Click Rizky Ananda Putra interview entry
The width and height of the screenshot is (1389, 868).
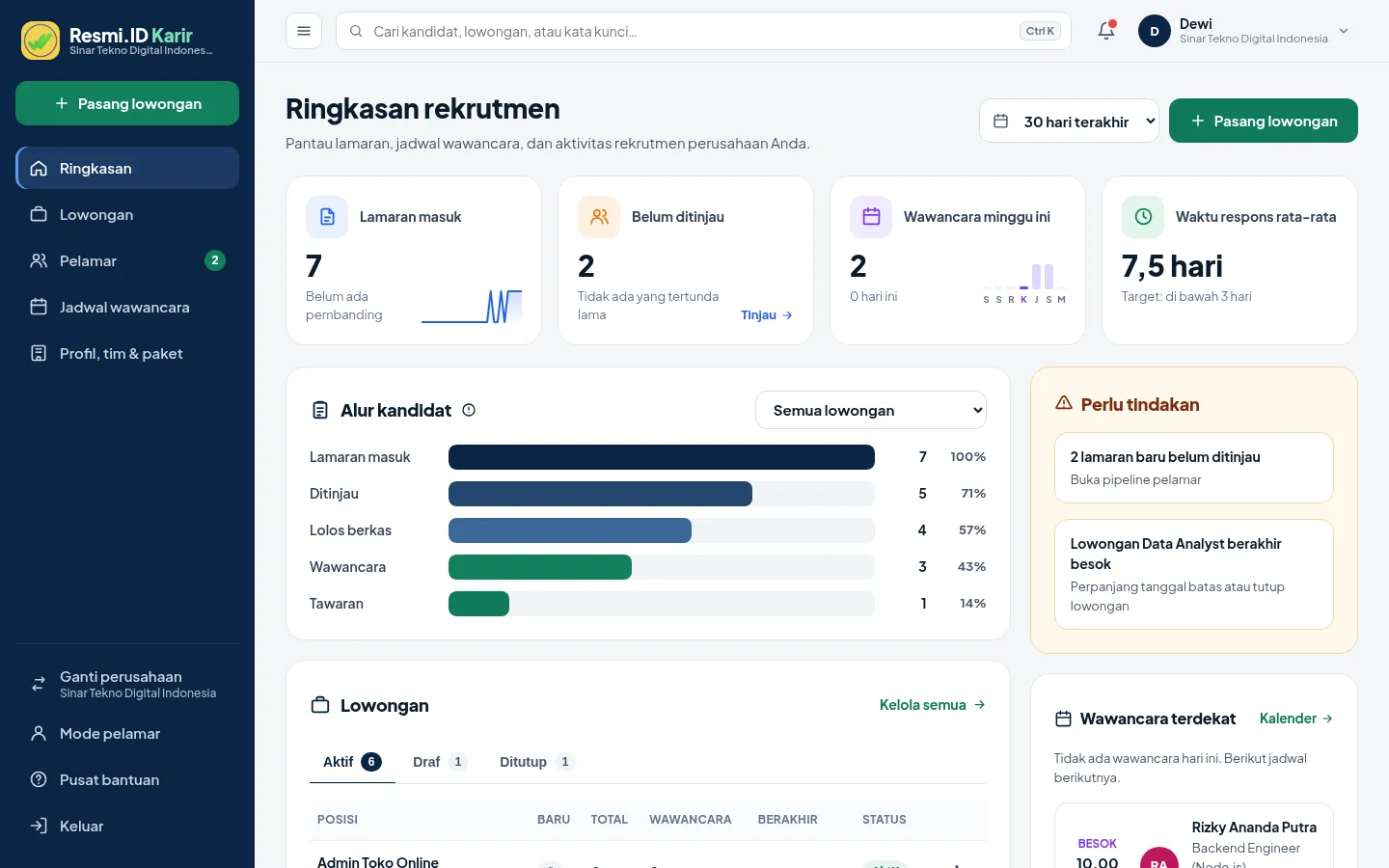click(1194, 837)
